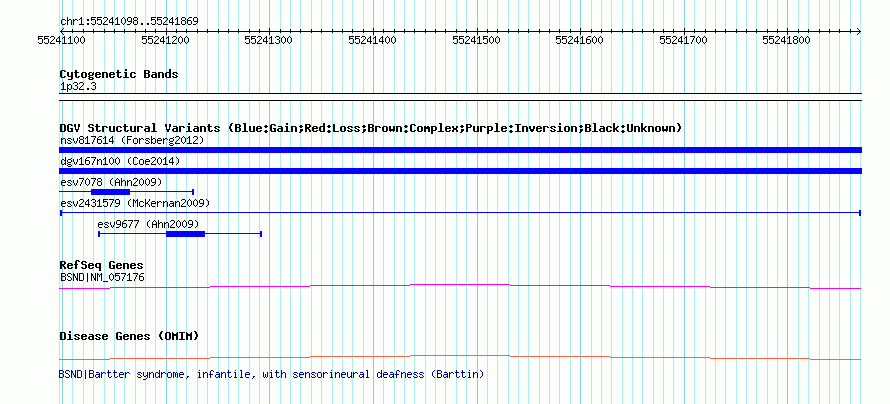The image size is (890, 404).
Task: Click the RefSeq Genes track title
Action: (102, 265)
